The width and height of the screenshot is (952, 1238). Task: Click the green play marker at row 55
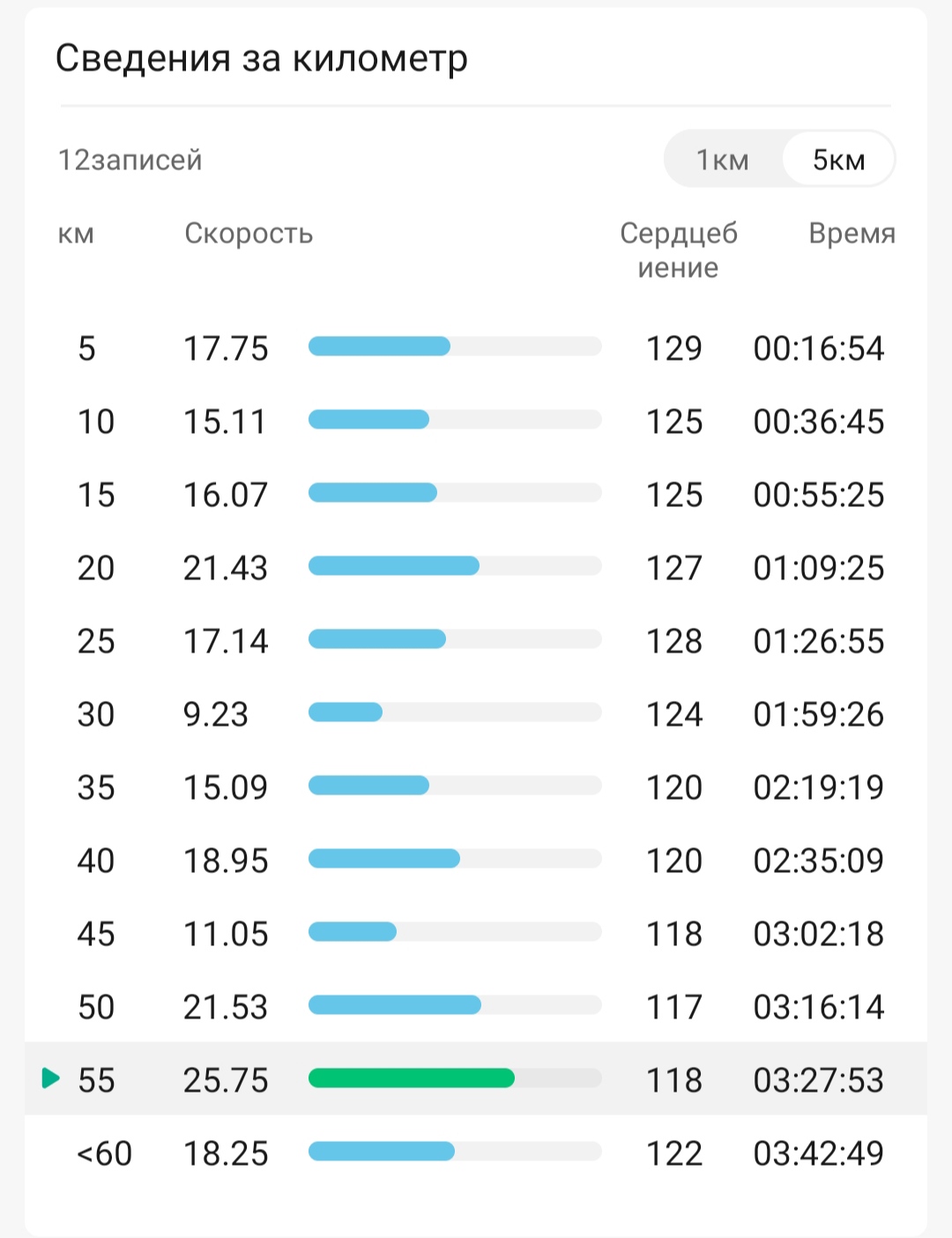click(51, 1078)
